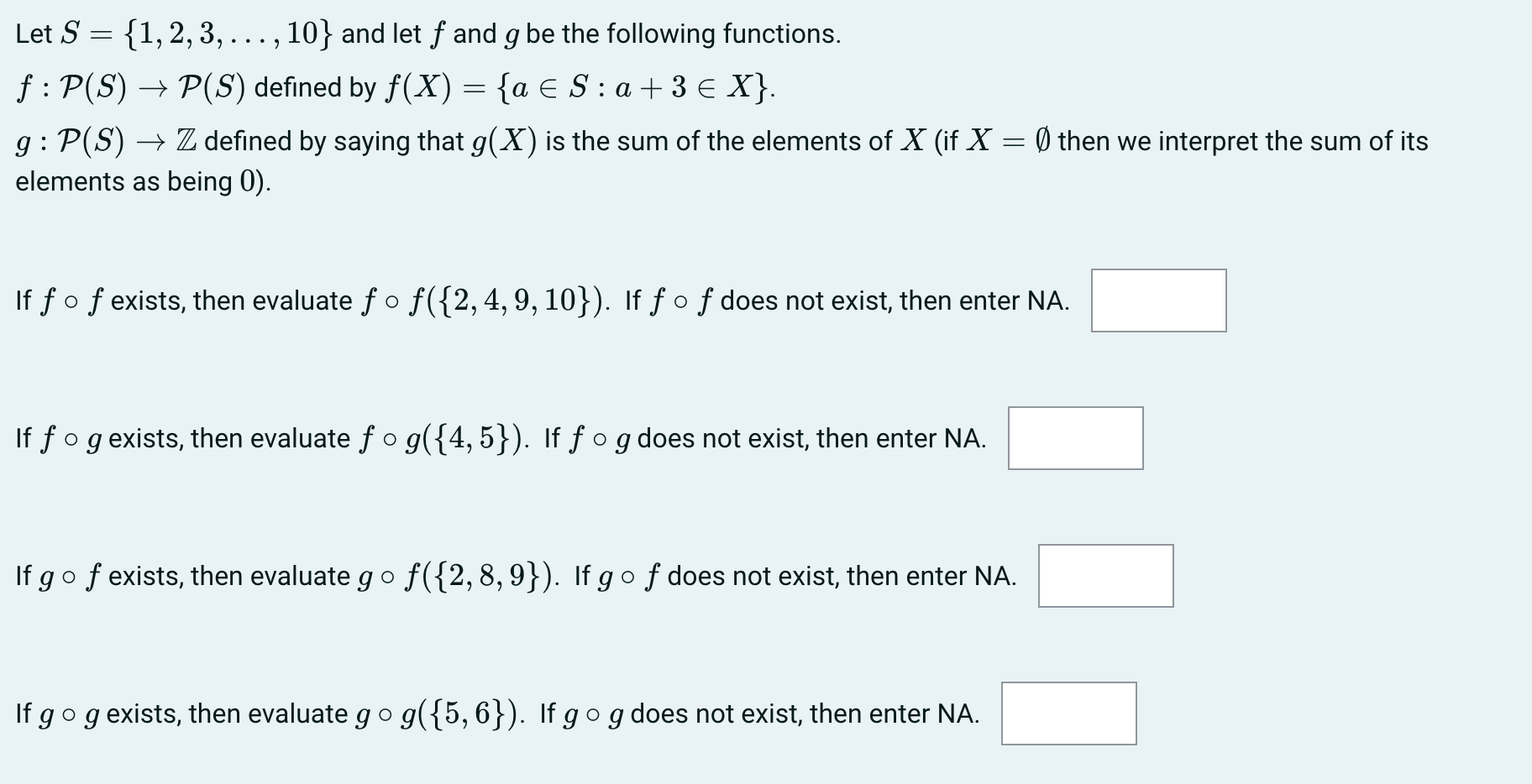Click the expression f ∘ f({2, 4, 9, 10})
Image resolution: width=1532 pixels, height=784 pixels.
click(x=469, y=299)
